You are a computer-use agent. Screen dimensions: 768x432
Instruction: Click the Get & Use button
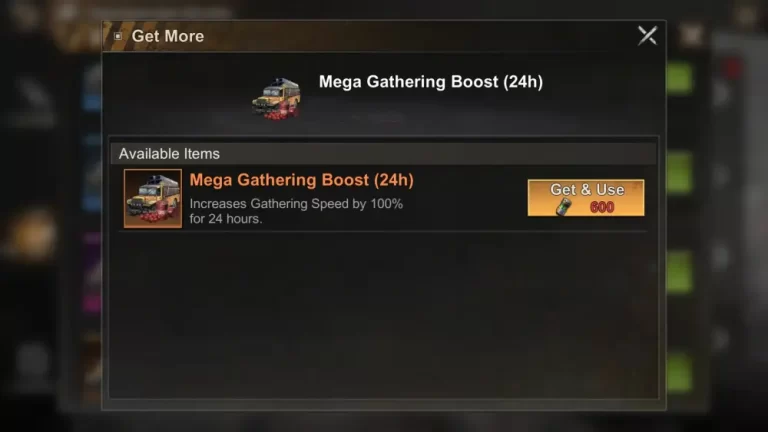coord(586,197)
